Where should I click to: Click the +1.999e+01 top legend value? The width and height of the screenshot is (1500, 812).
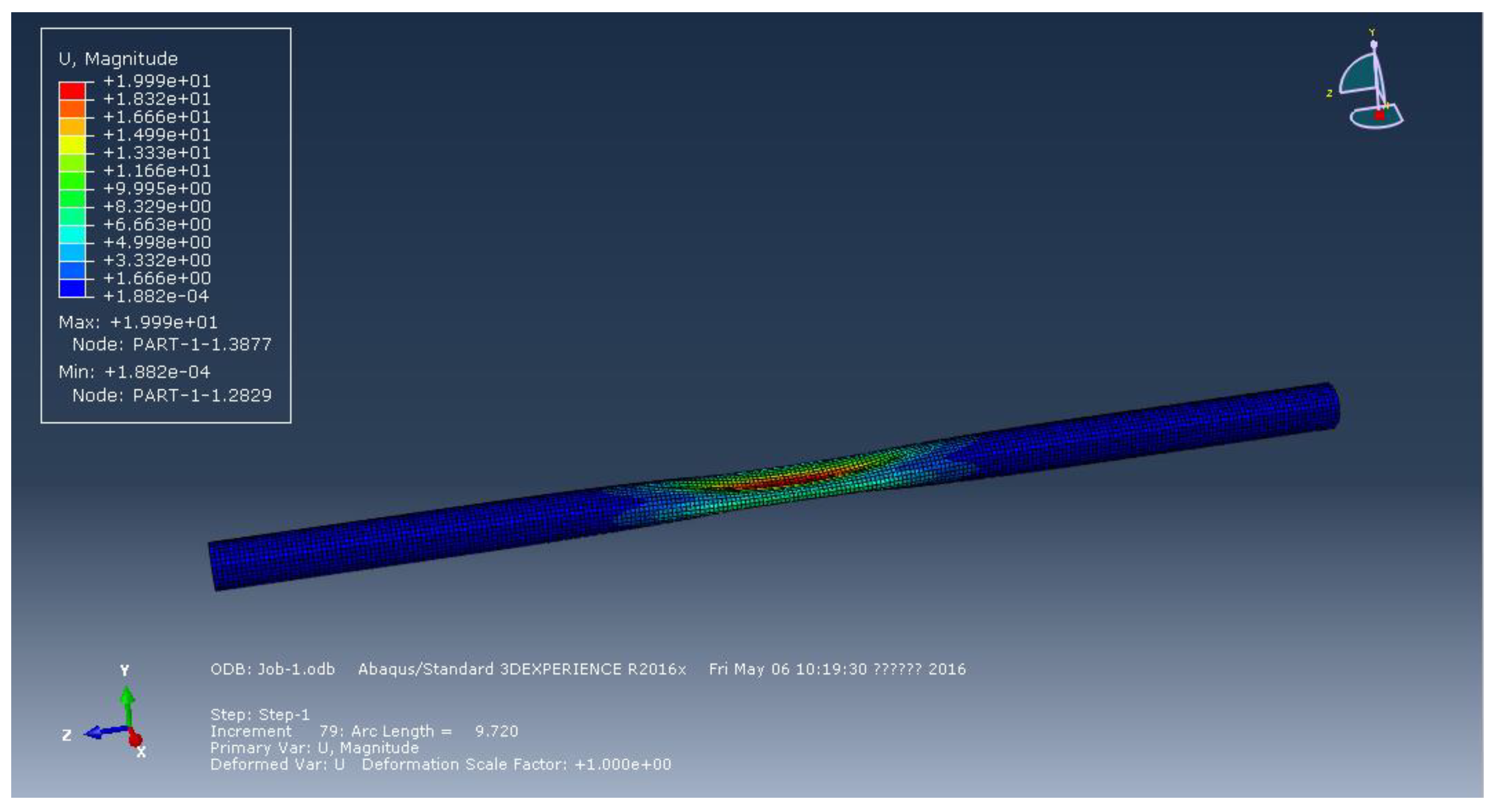click(157, 81)
